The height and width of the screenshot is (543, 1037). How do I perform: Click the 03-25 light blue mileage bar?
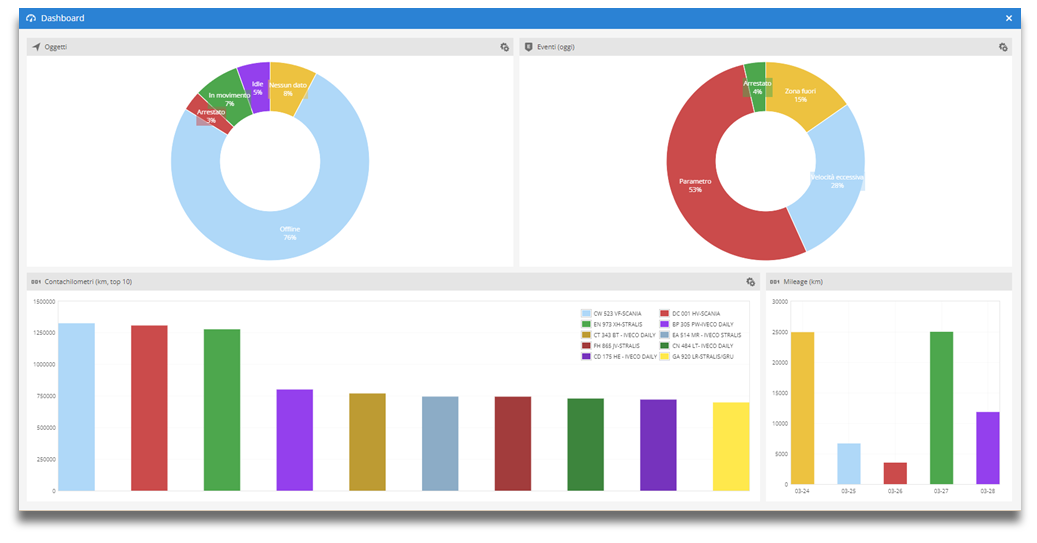click(849, 464)
